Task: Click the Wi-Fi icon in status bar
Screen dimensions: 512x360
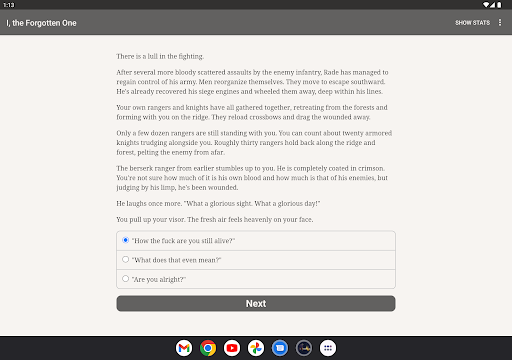Action: tap(486, 5)
